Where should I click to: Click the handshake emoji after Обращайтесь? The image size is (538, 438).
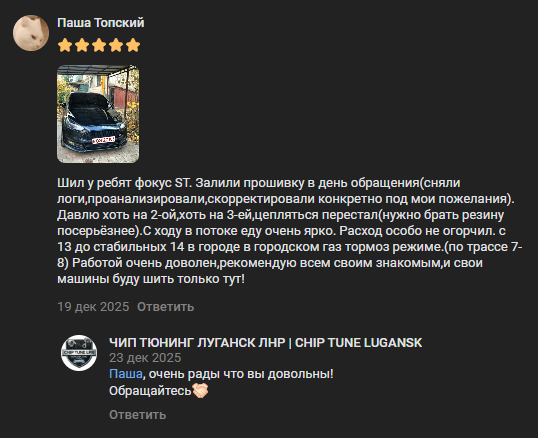200,390
